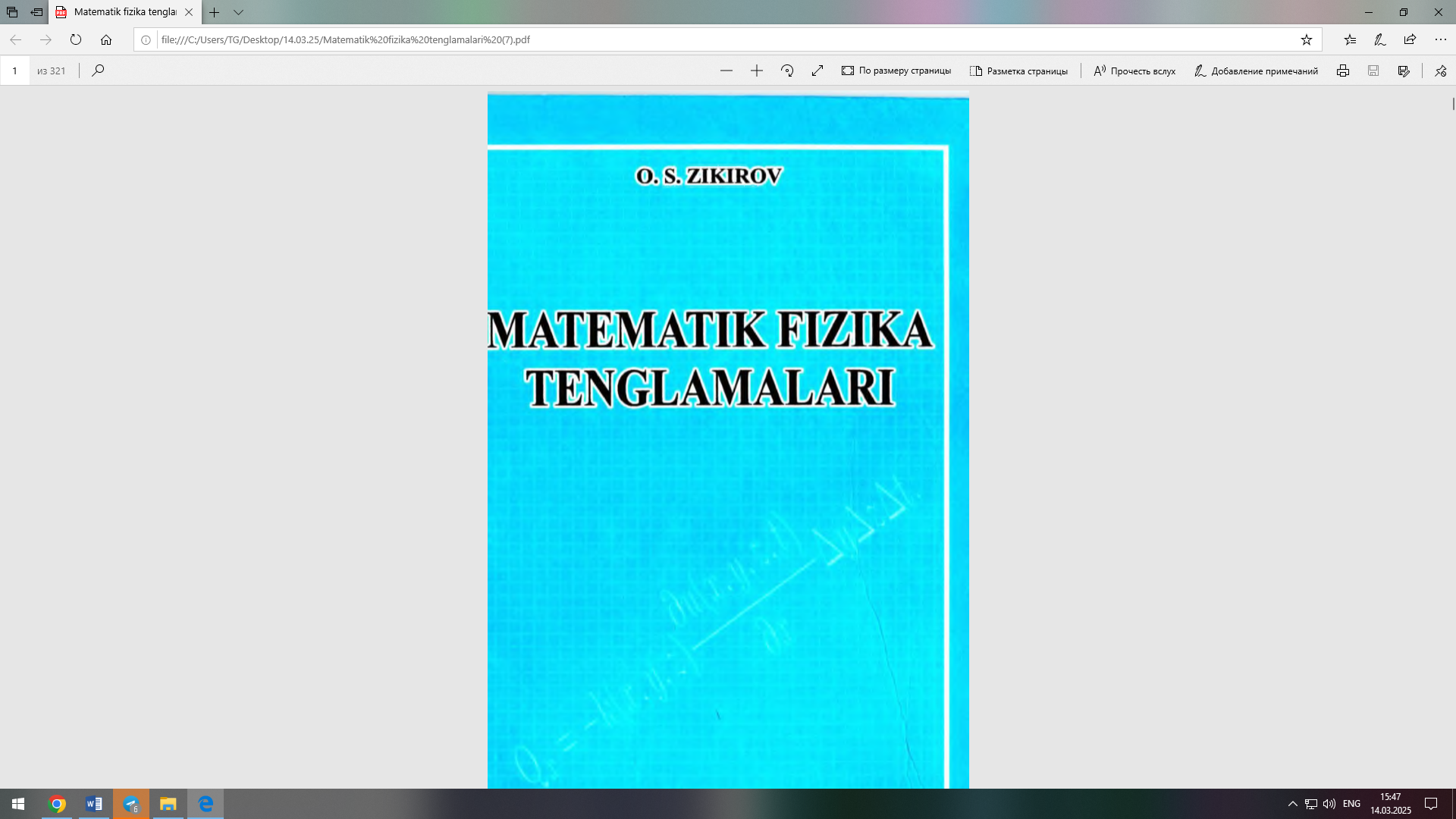The width and height of the screenshot is (1456, 819).
Task: Open the Favorites hub icon
Action: tap(1350, 39)
